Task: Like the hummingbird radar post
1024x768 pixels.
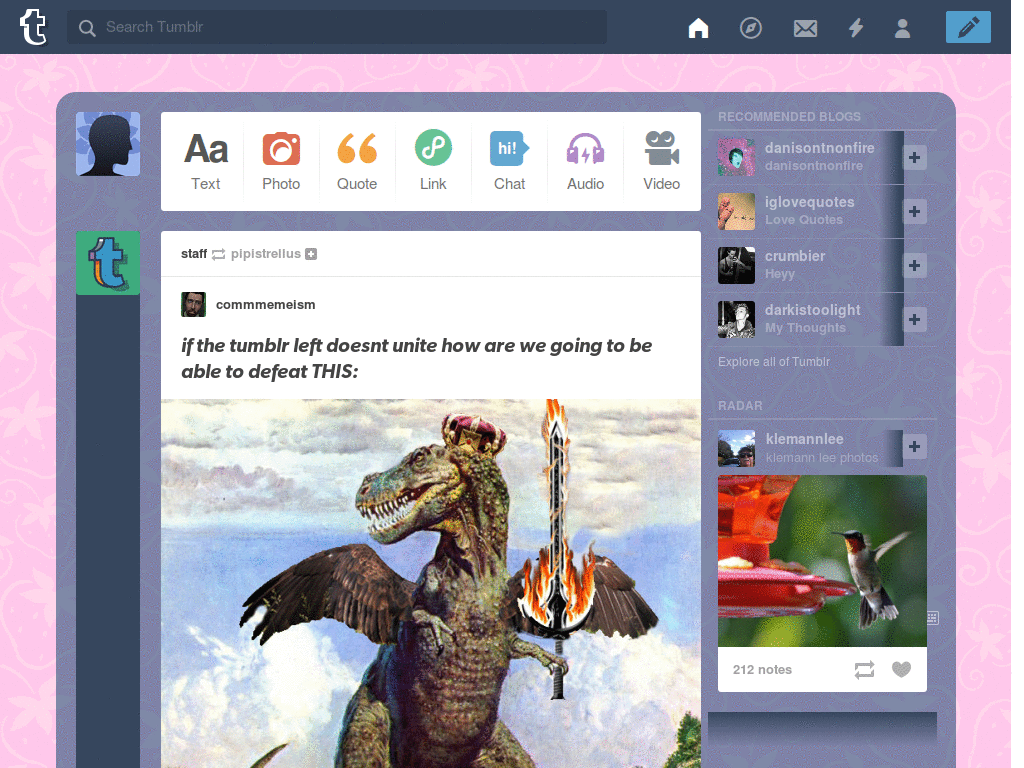Action: point(901,669)
